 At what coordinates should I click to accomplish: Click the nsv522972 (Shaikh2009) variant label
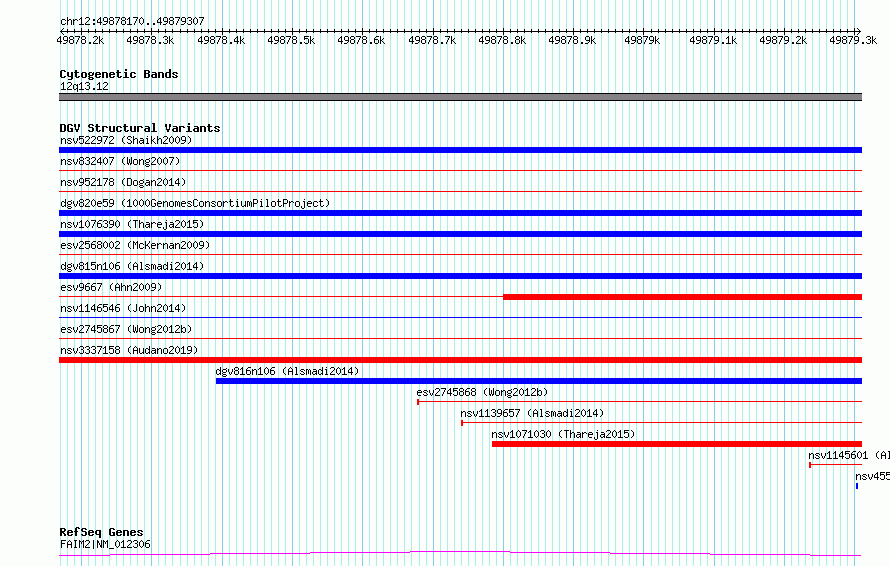[126, 140]
